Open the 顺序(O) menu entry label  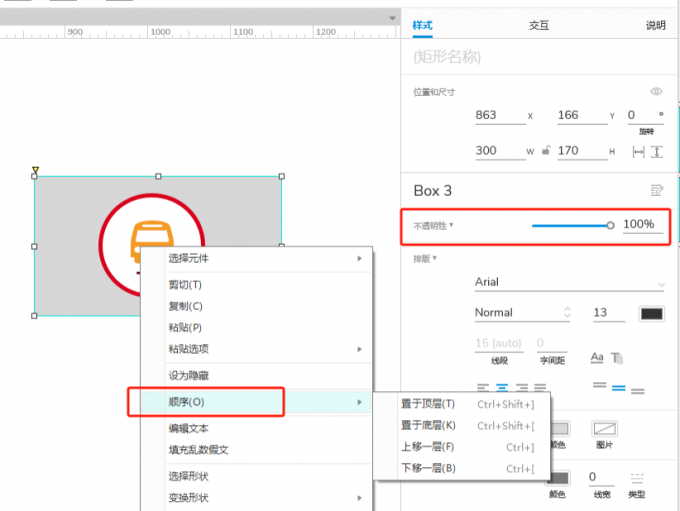(x=186, y=402)
